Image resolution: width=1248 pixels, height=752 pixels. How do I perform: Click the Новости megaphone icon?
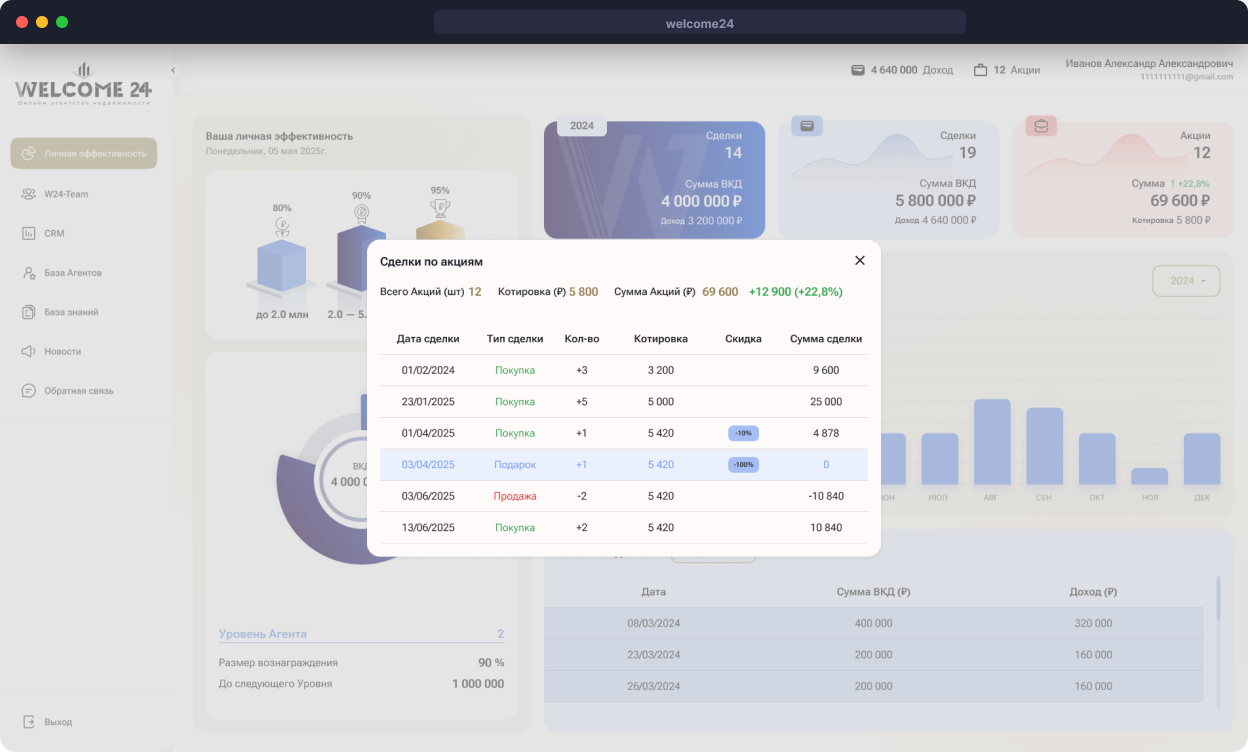(29, 351)
